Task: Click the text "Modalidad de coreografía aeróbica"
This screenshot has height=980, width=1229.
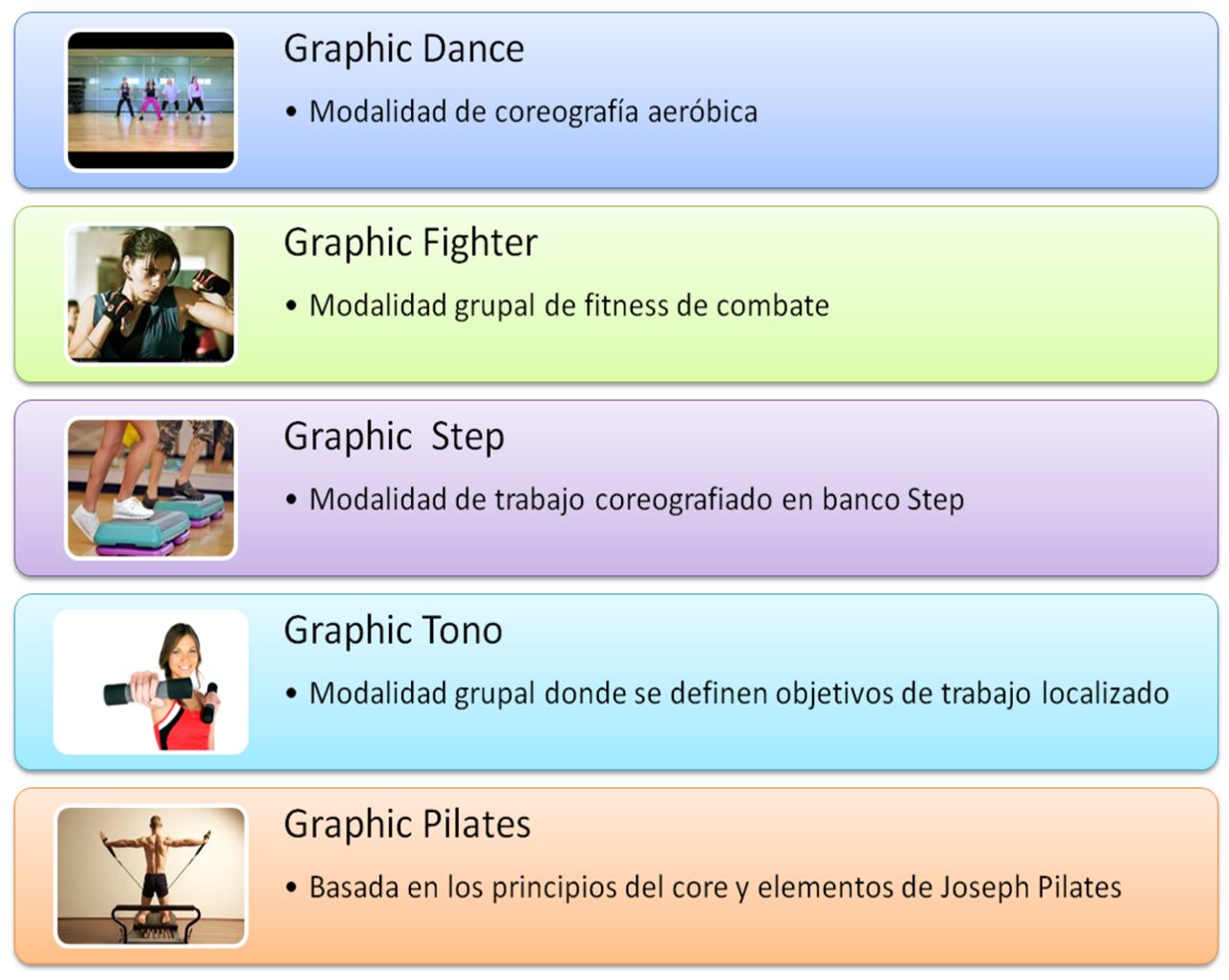Action: tap(533, 112)
